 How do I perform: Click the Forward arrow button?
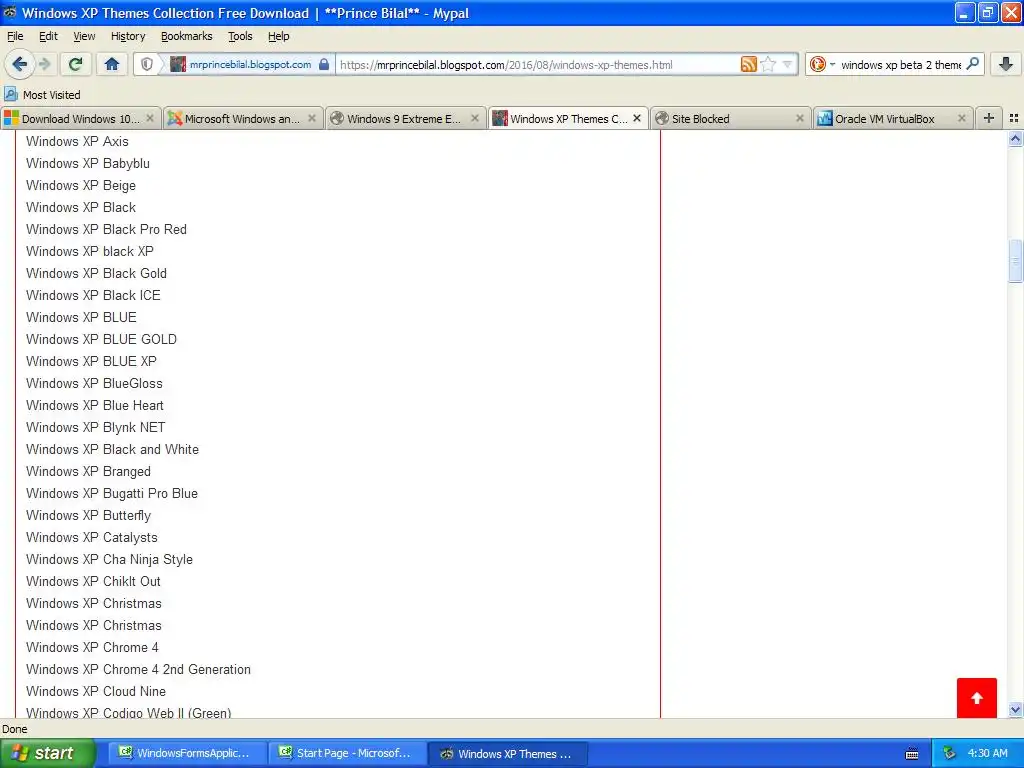click(44, 64)
